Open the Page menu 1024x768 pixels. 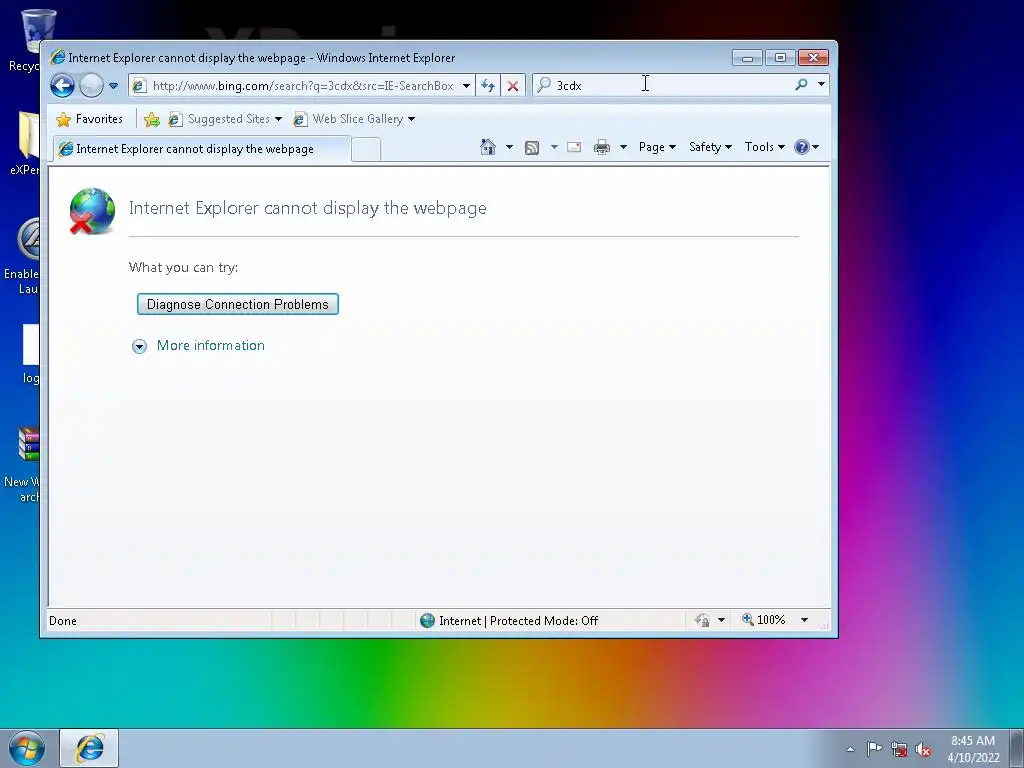(657, 147)
